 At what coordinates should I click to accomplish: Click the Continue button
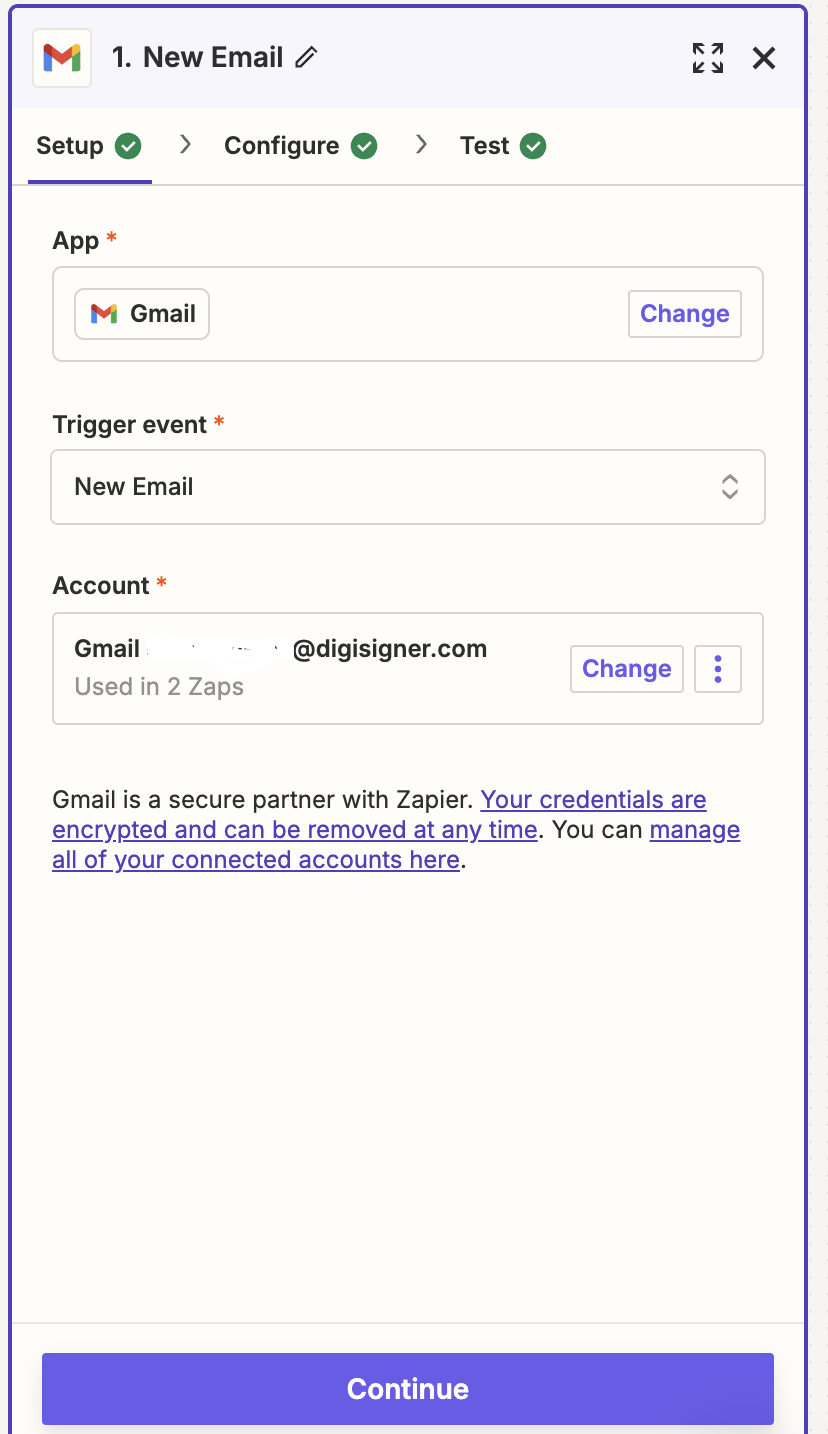408,1389
